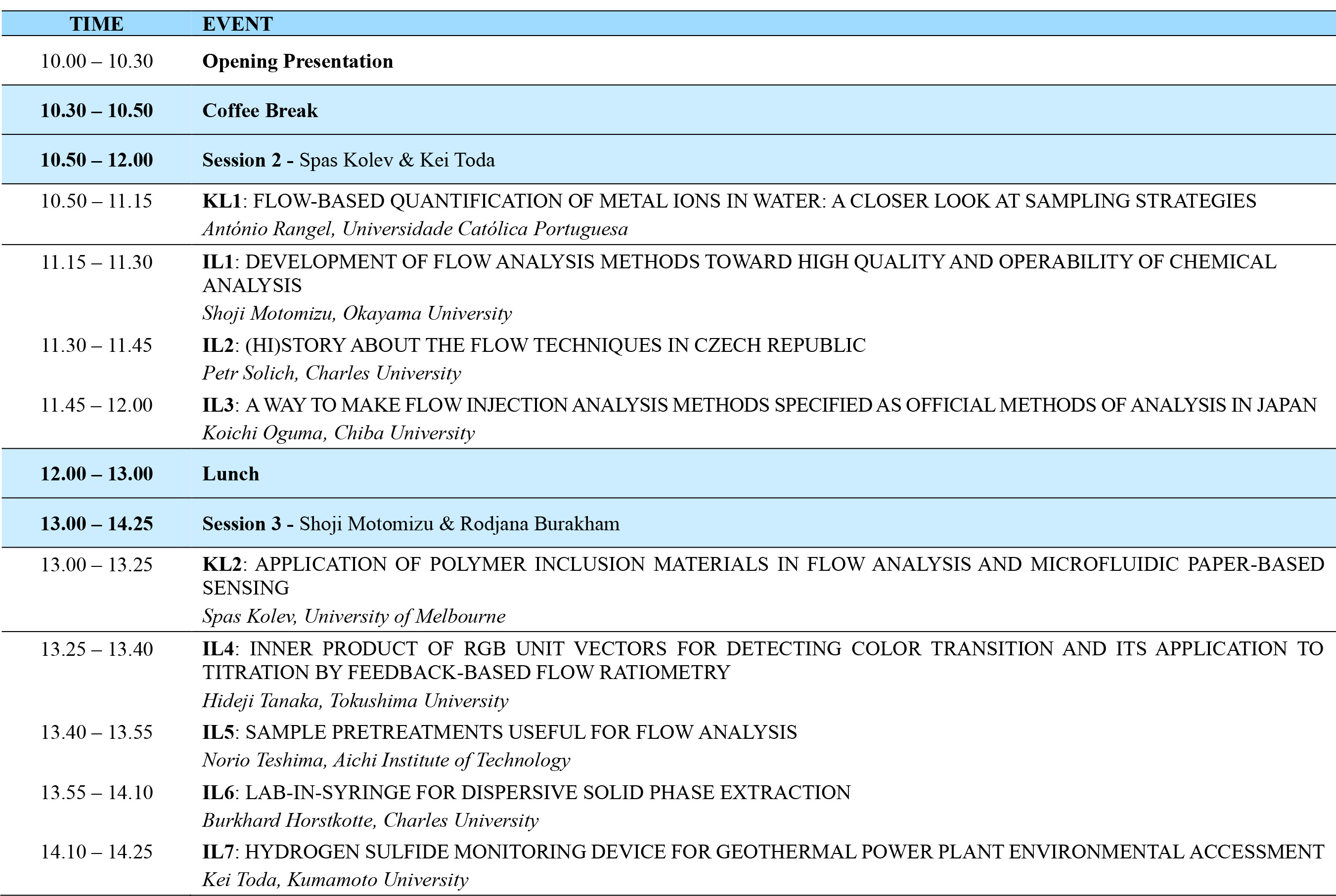Click Petr Solich, Charles University line
The width and height of the screenshot is (1336, 896).
[x=331, y=373]
